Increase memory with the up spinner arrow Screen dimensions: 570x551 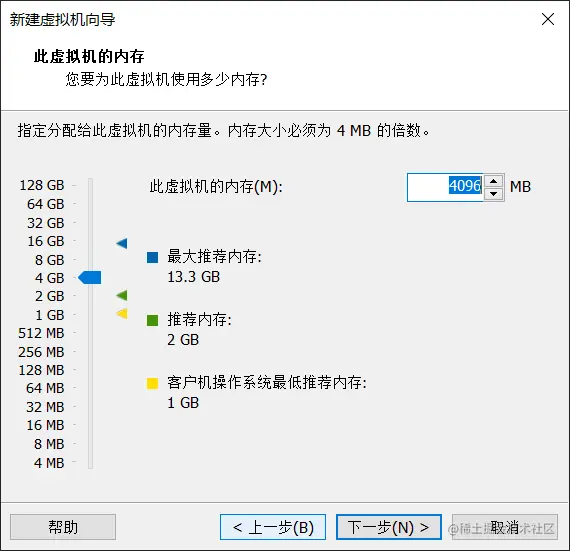pyautogui.click(x=493, y=181)
